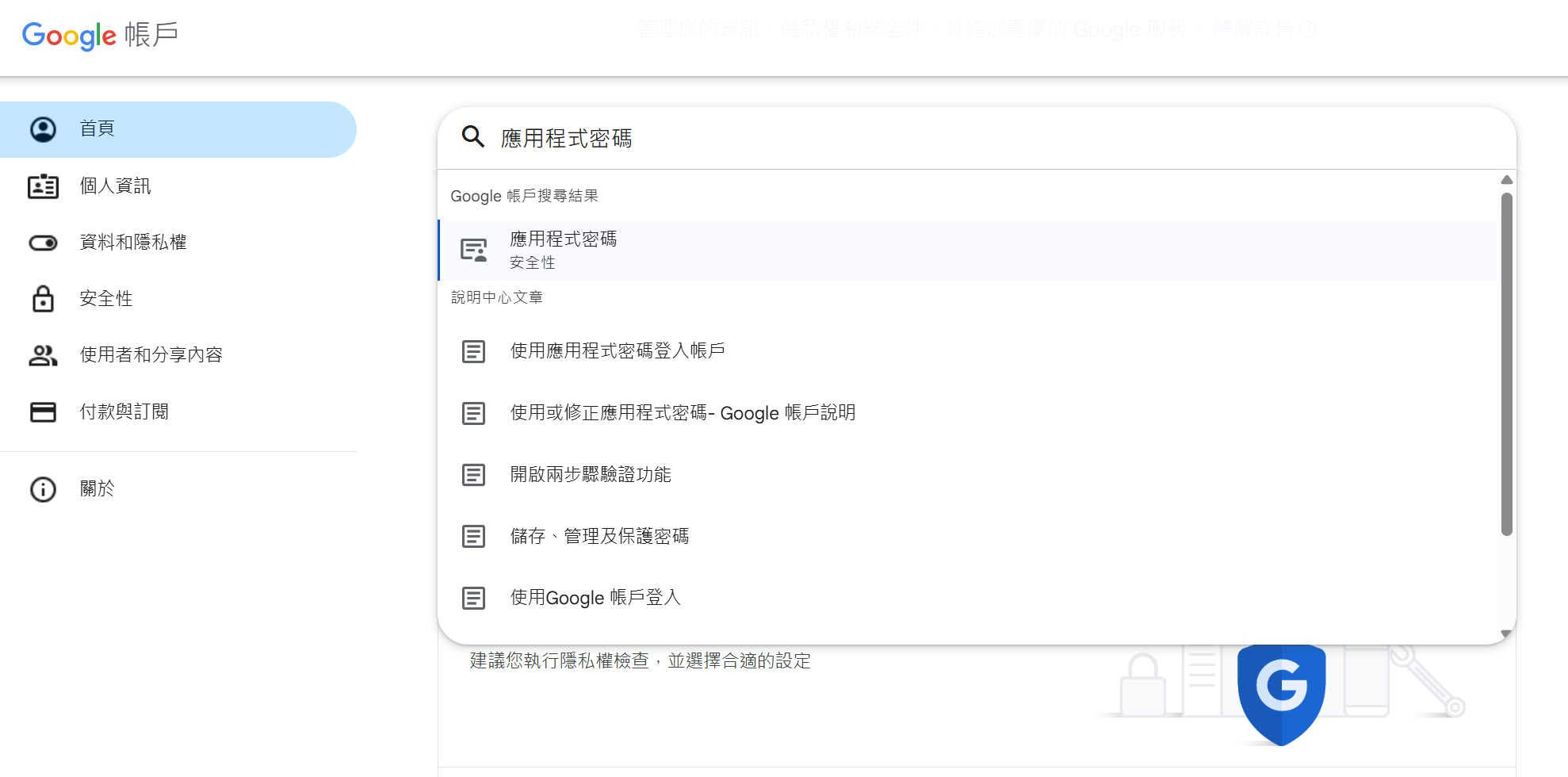Image resolution: width=1568 pixels, height=777 pixels.
Task: Click the 個人資訊 ID card icon
Action: click(43, 186)
